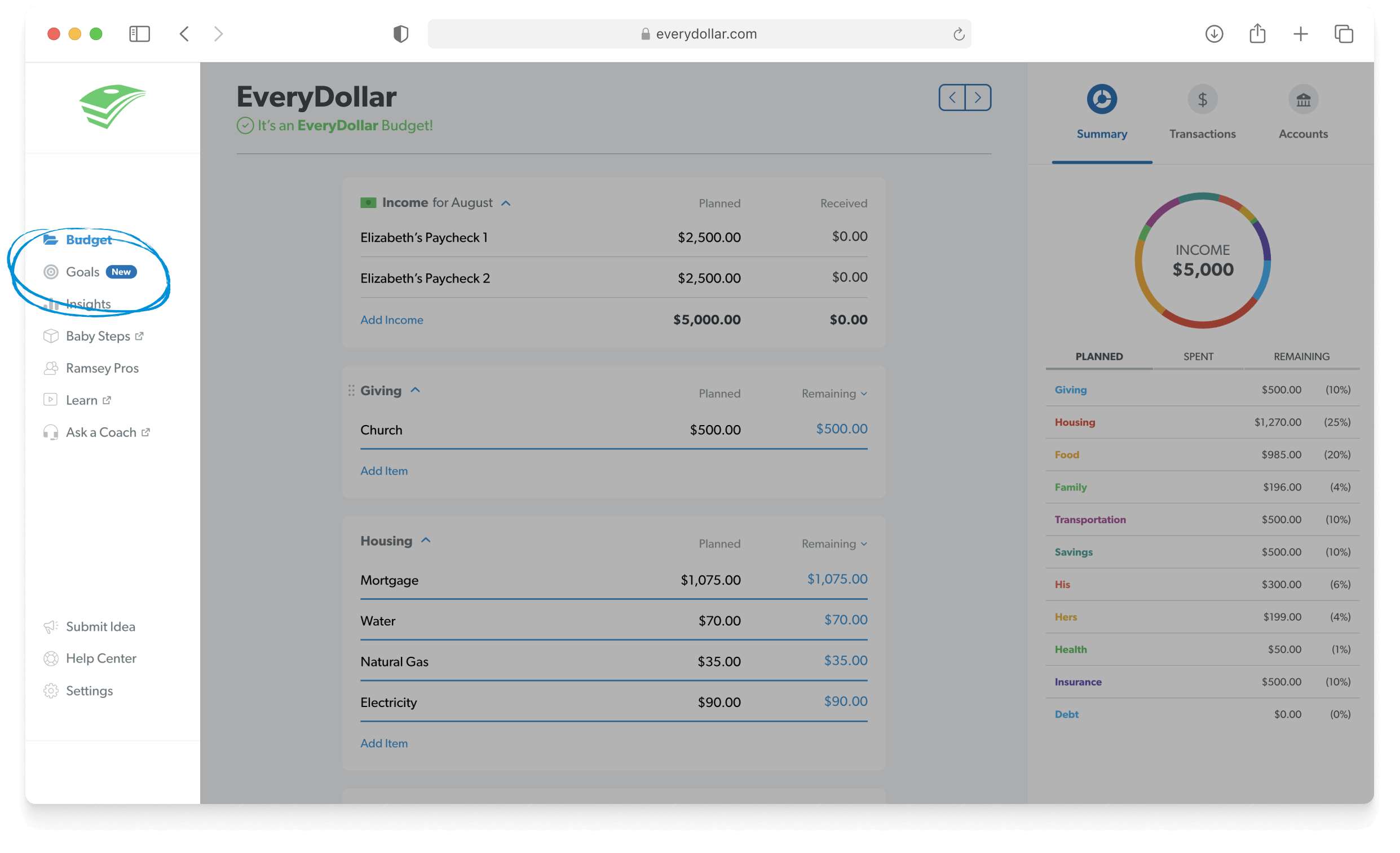1400x853 pixels.
Task: Select the PLANNED summary tab
Action: [x=1099, y=357]
